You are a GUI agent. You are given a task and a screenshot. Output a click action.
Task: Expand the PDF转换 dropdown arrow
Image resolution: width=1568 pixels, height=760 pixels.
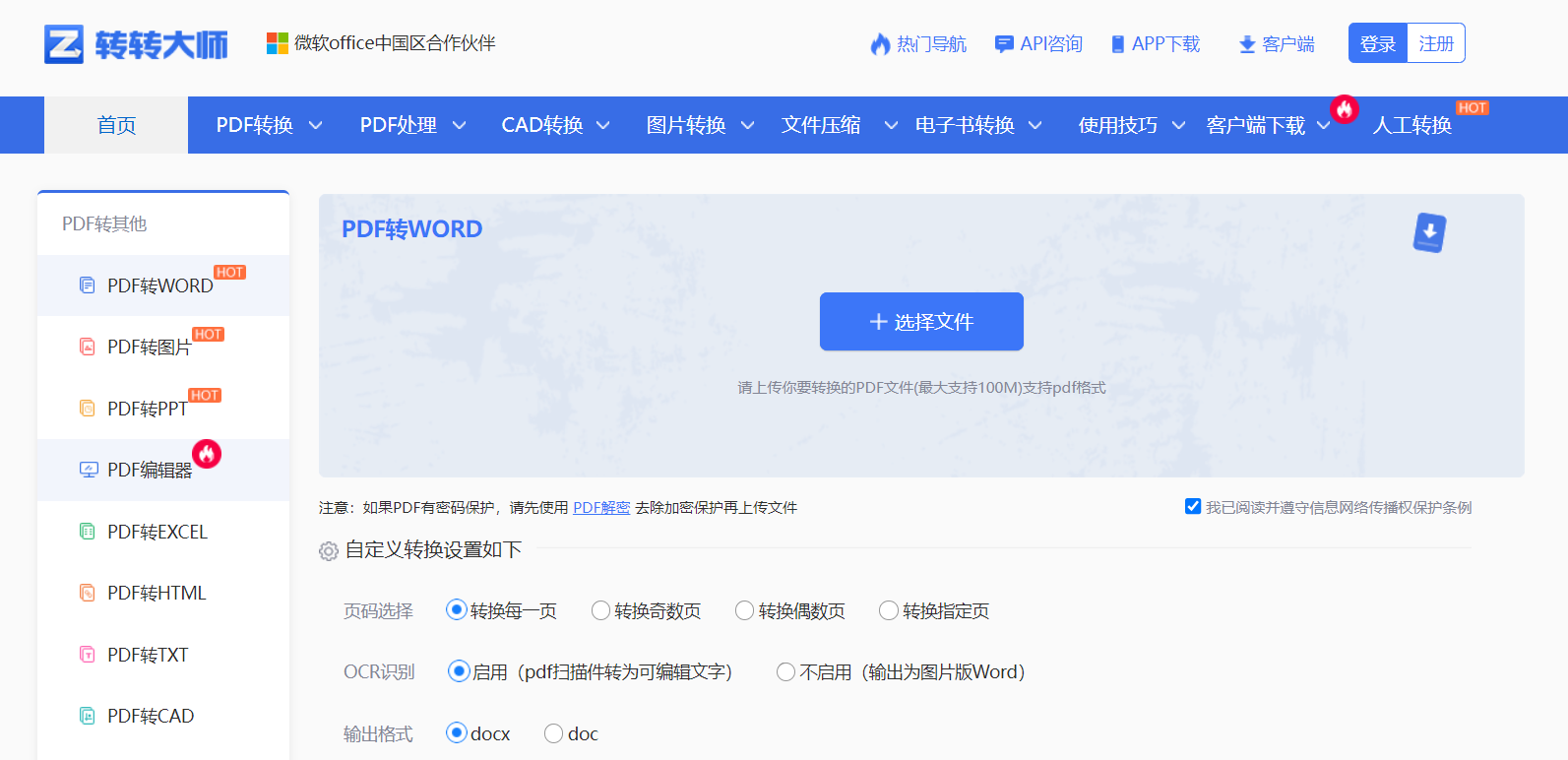(x=316, y=125)
